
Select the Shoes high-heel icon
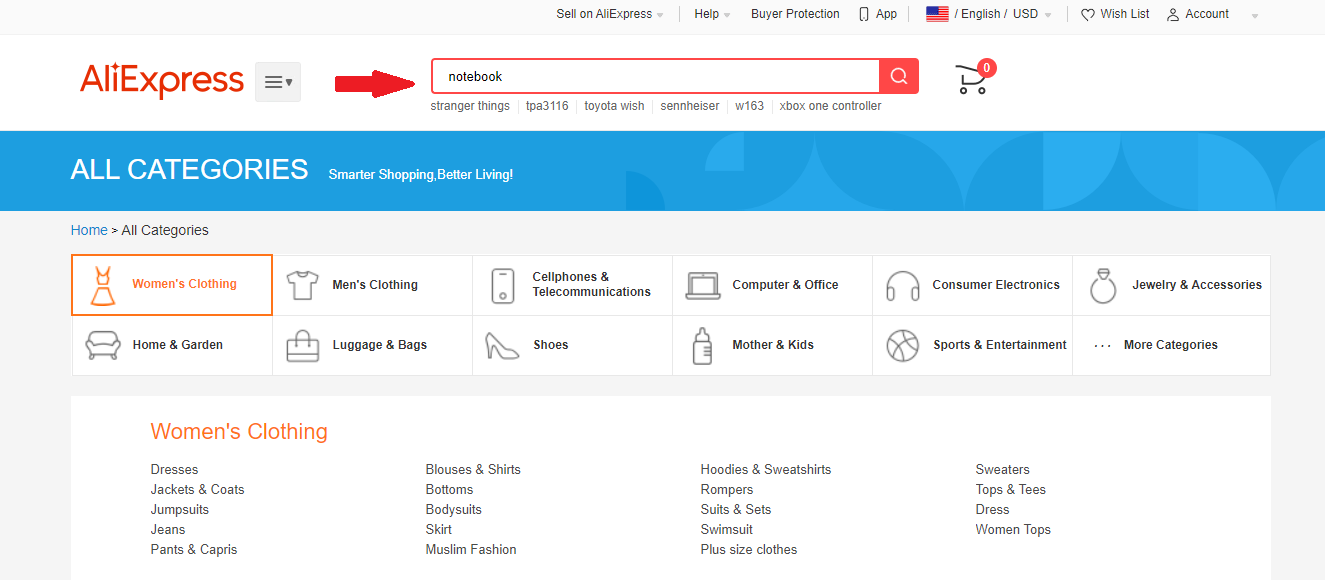pos(502,345)
